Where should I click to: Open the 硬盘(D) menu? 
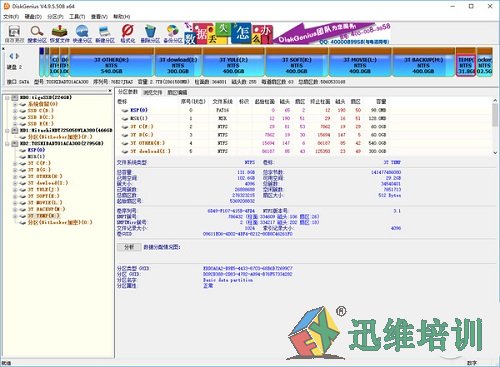pyautogui.click(x=33, y=16)
